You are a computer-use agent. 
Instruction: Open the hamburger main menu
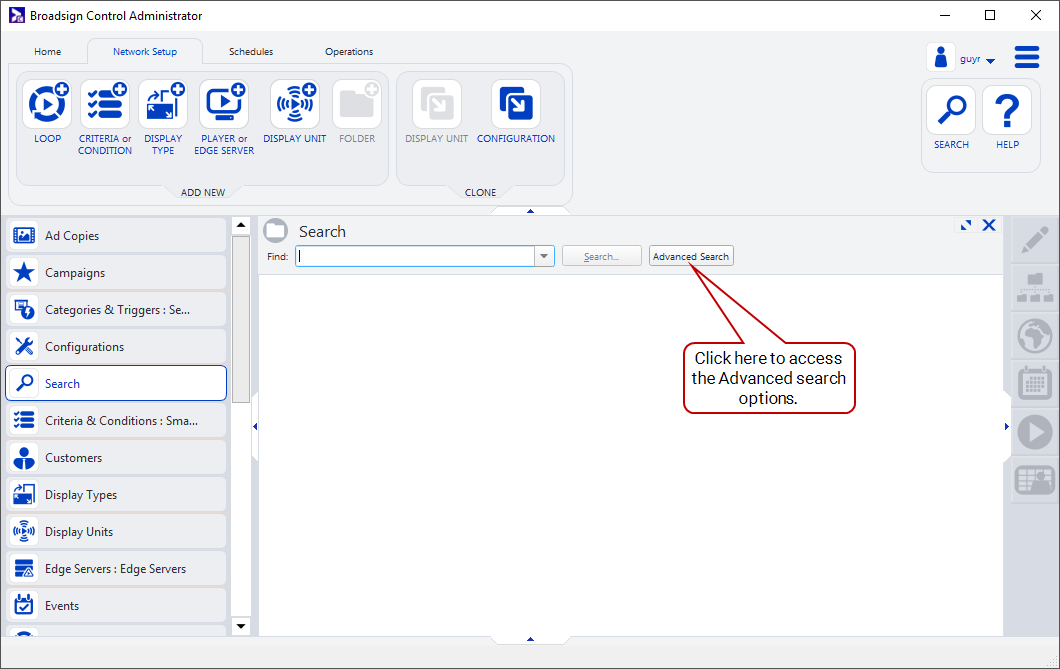[1027, 57]
